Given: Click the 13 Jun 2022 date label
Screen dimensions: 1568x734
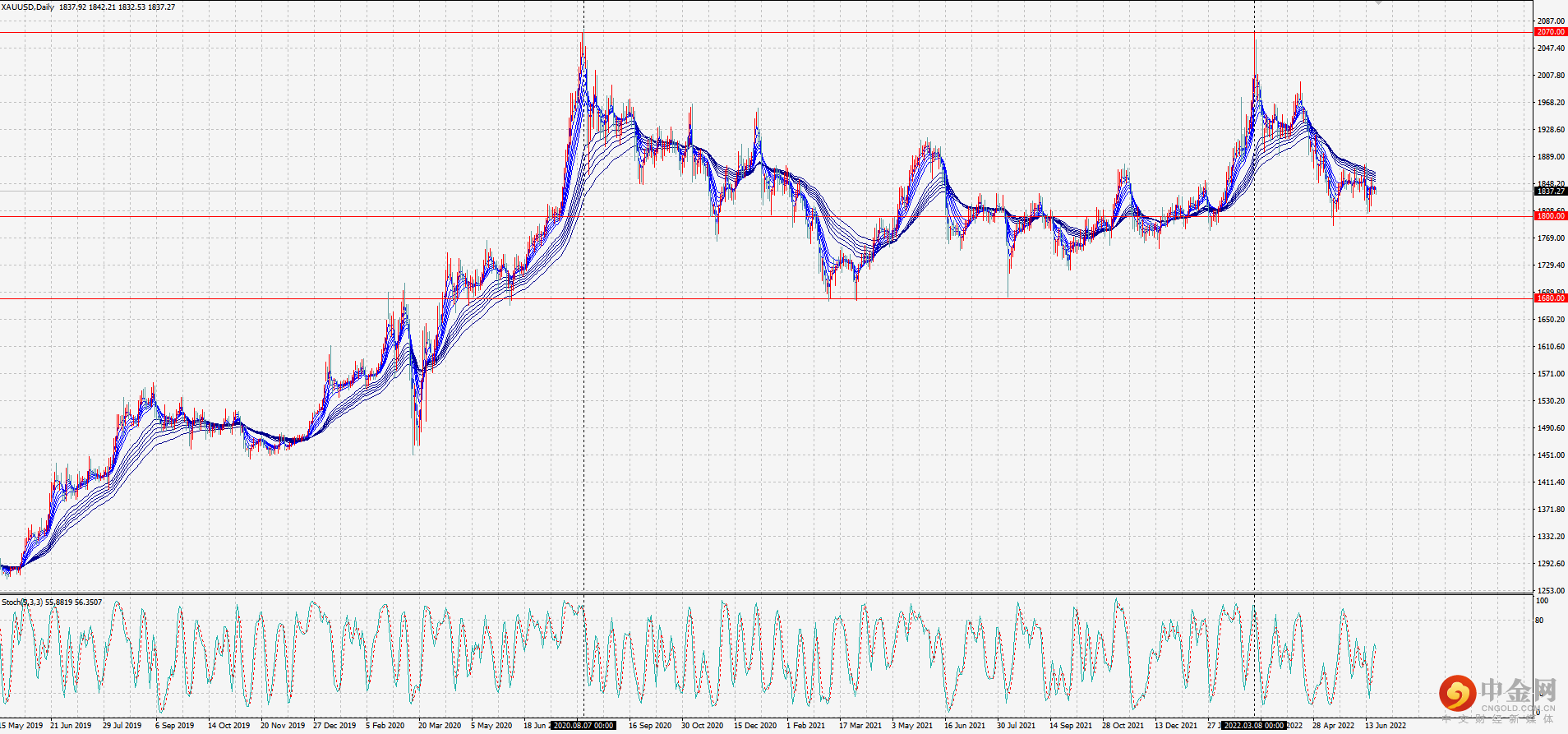Looking at the screenshot, I should [x=1386, y=726].
